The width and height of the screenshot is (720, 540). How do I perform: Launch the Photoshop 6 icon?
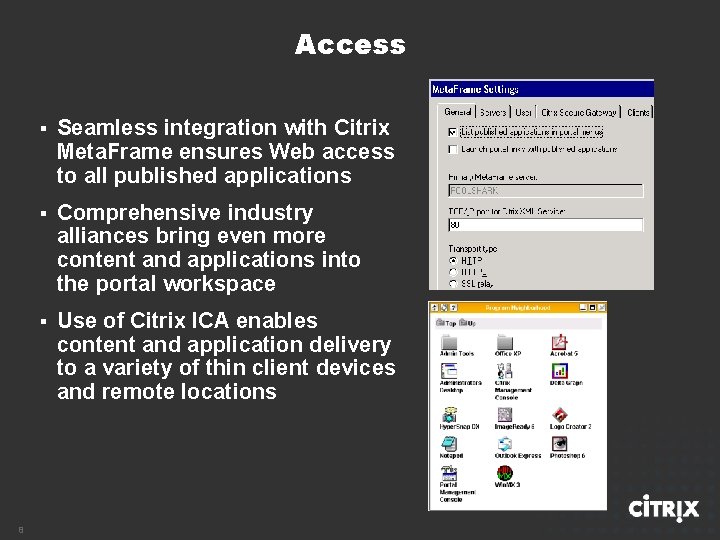click(559, 444)
